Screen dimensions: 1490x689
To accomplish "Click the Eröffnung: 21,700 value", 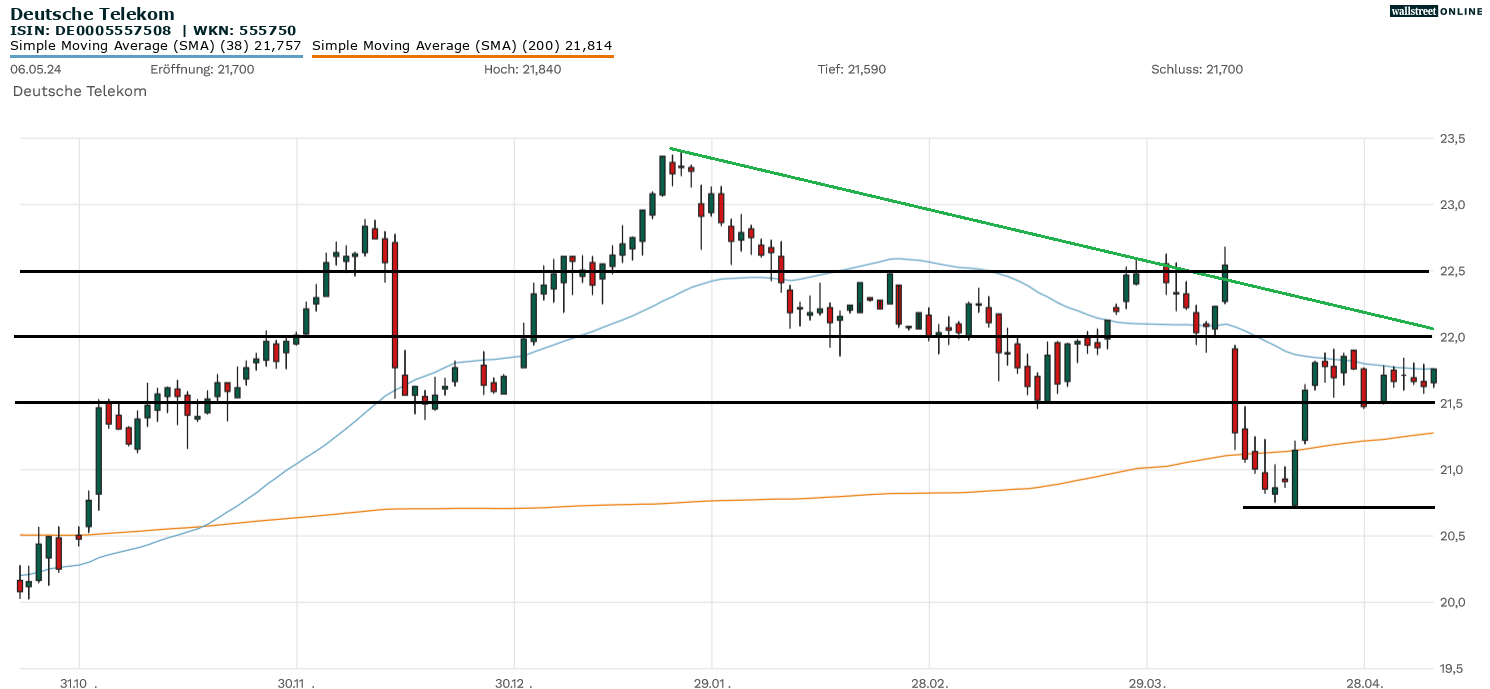I will 202,69.
